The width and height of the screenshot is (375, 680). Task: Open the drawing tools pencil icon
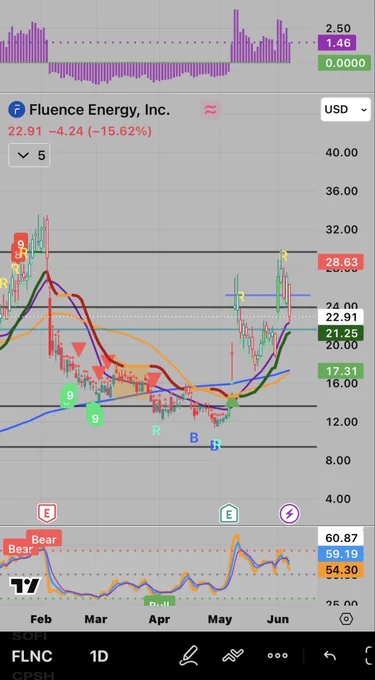[189, 656]
